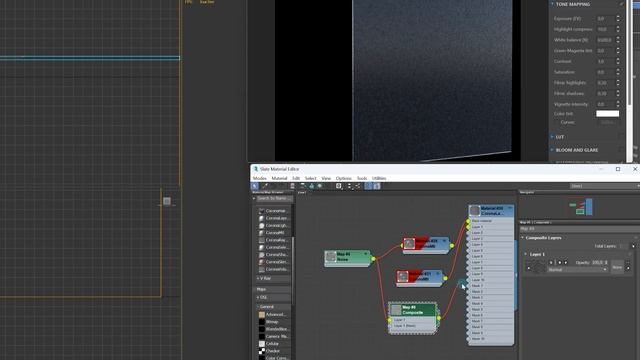Viewport: 640px width, 360px height.
Task: Click the upper CoronaMtl node thumbnail
Action: (x=409, y=244)
